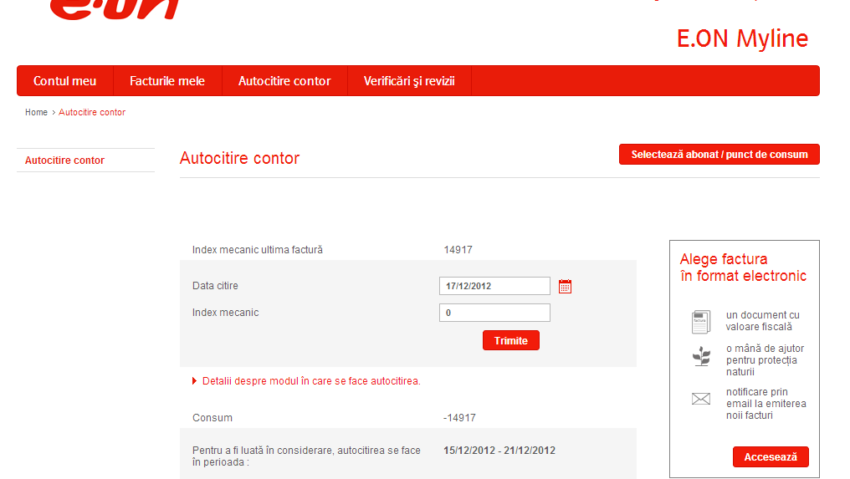This screenshot has width=850, height=479.
Task: Open Verificări şi revizii menu
Action: pyautogui.click(x=409, y=81)
